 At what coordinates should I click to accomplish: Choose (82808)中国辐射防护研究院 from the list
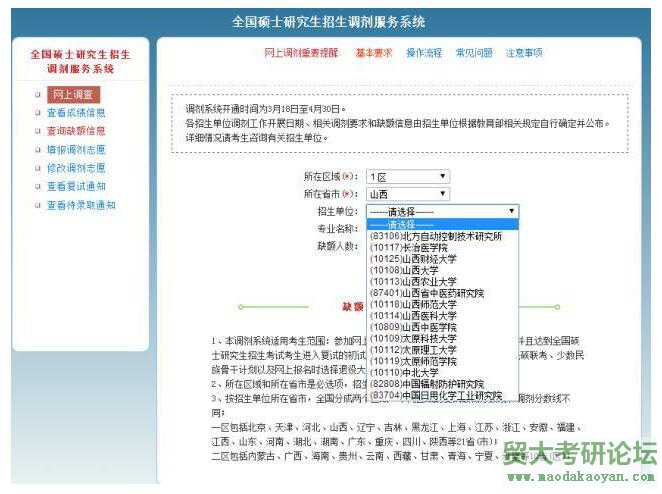click(442, 384)
